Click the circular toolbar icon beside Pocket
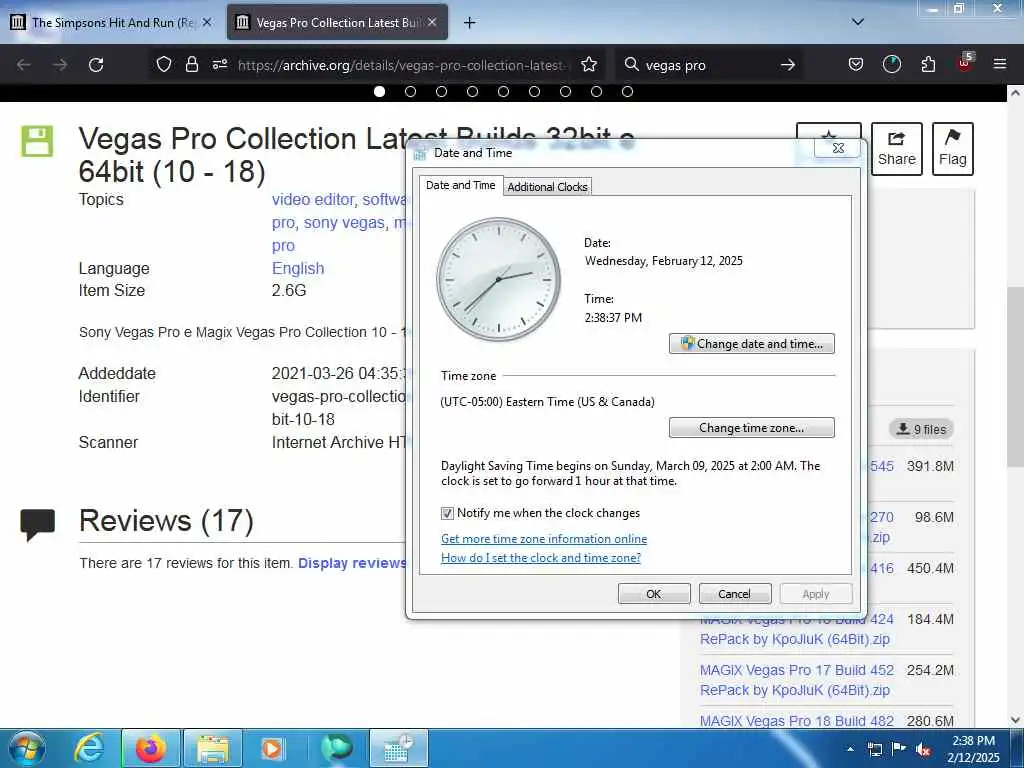Screen dimensions: 1024x768 [891, 64]
